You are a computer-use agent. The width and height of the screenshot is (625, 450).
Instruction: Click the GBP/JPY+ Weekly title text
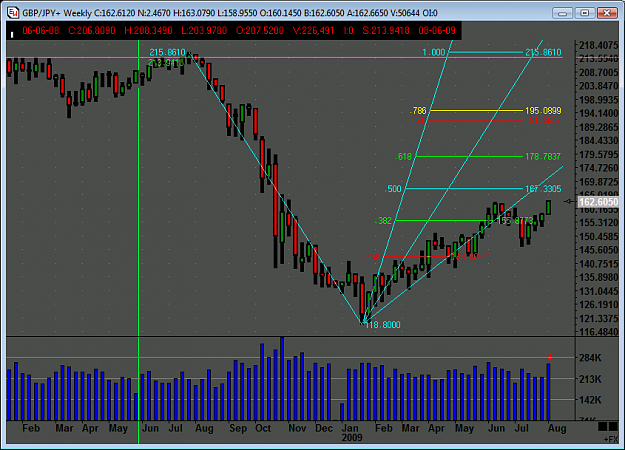57,13
